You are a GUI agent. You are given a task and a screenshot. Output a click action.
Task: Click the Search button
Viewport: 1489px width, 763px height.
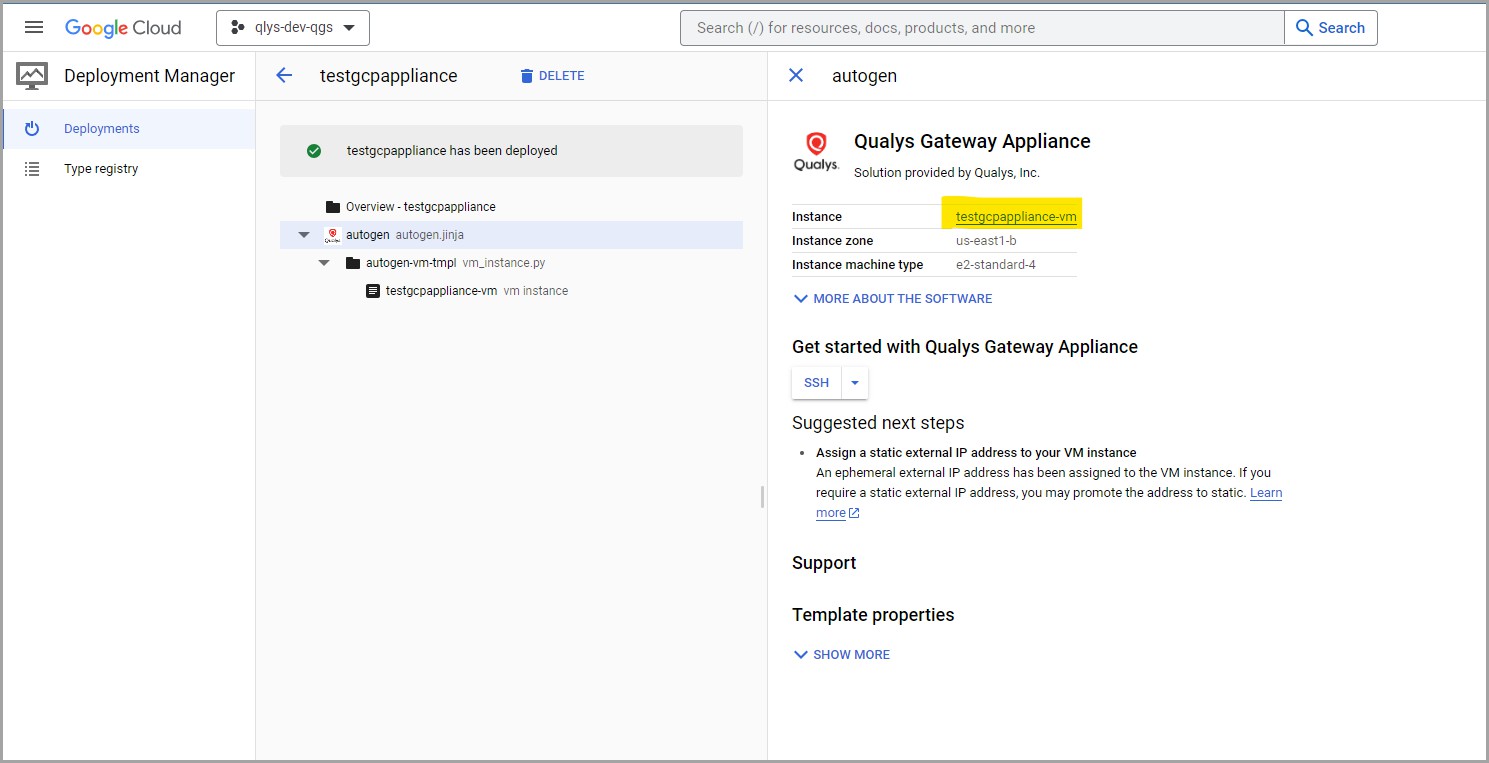[1330, 28]
